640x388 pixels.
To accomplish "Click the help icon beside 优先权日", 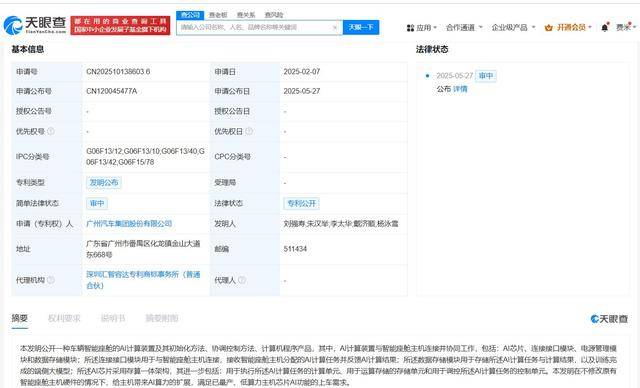I will pyautogui.click(x=249, y=131).
